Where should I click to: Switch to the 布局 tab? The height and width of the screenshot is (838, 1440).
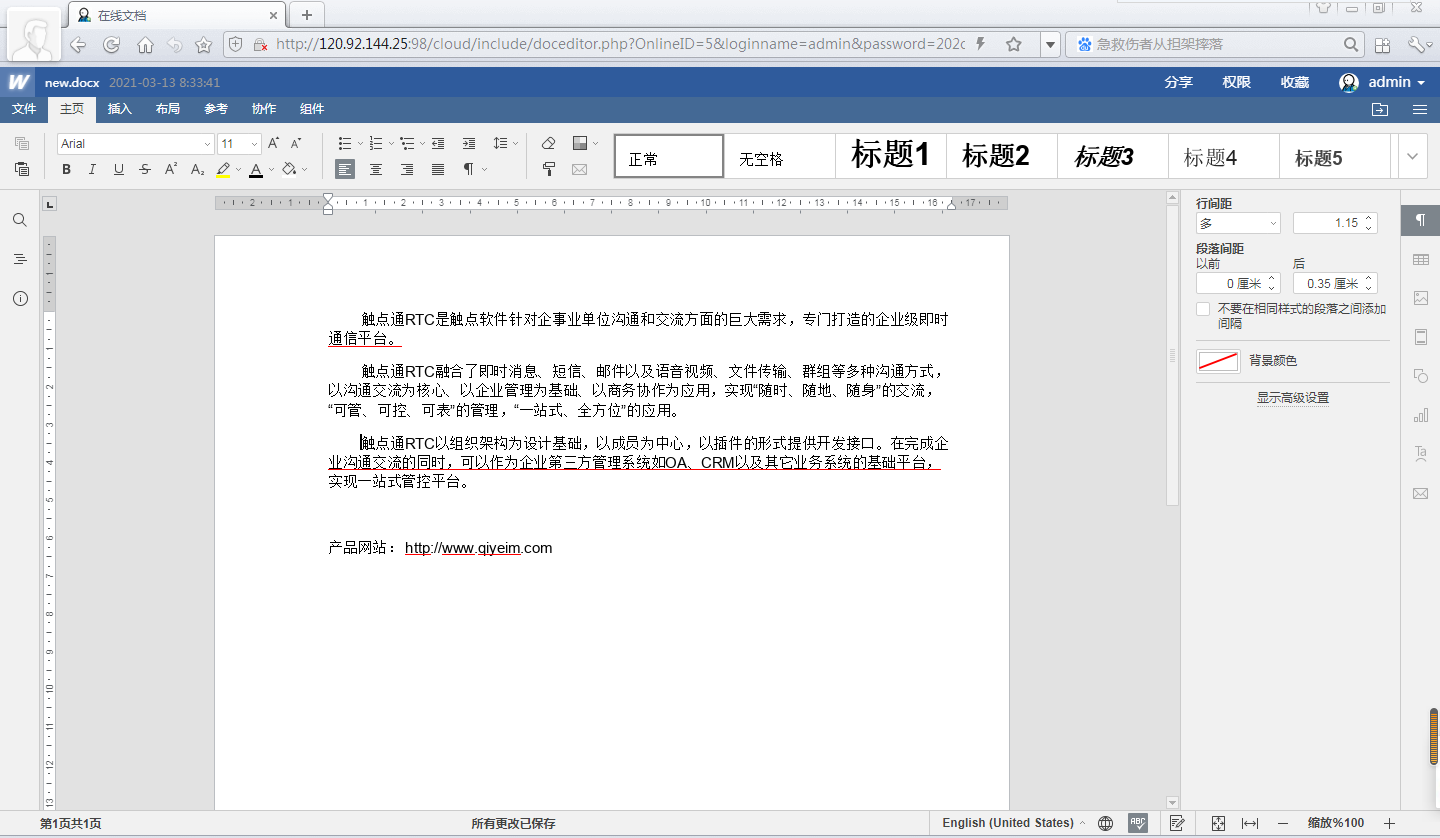point(168,109)
